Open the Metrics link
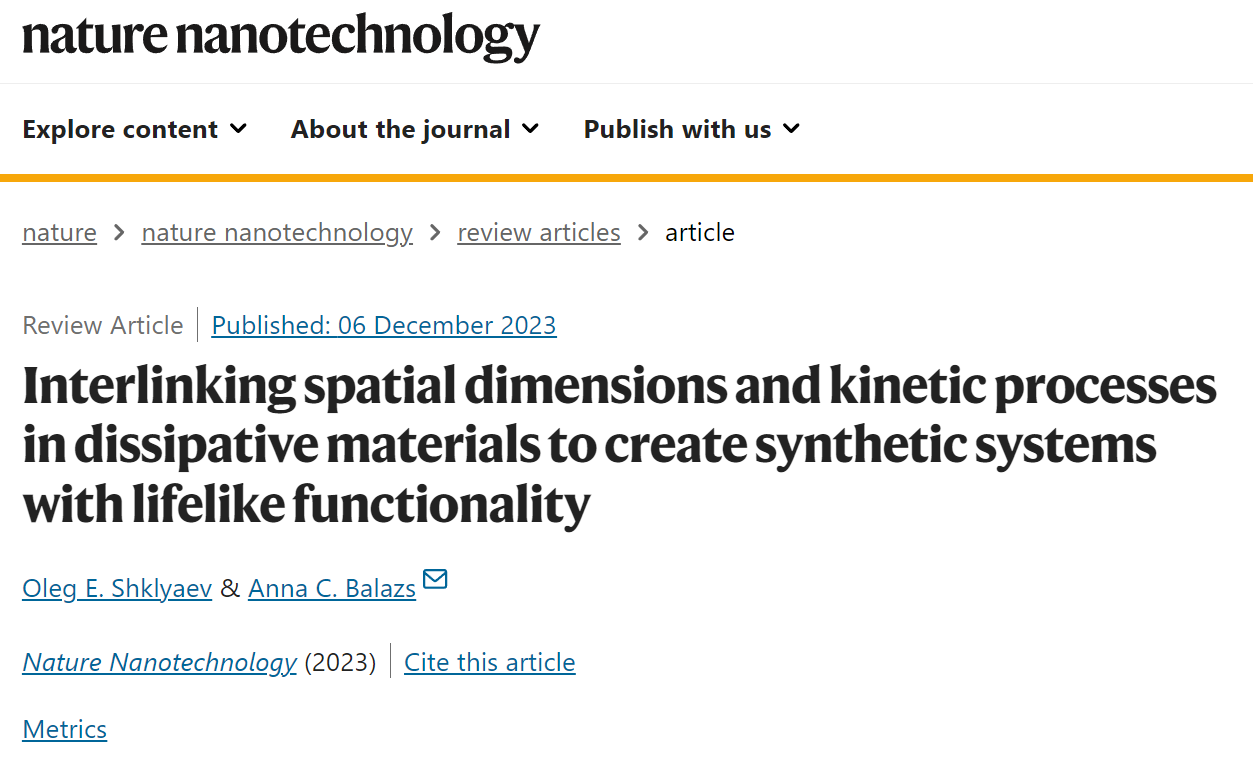 pos(65,729)
